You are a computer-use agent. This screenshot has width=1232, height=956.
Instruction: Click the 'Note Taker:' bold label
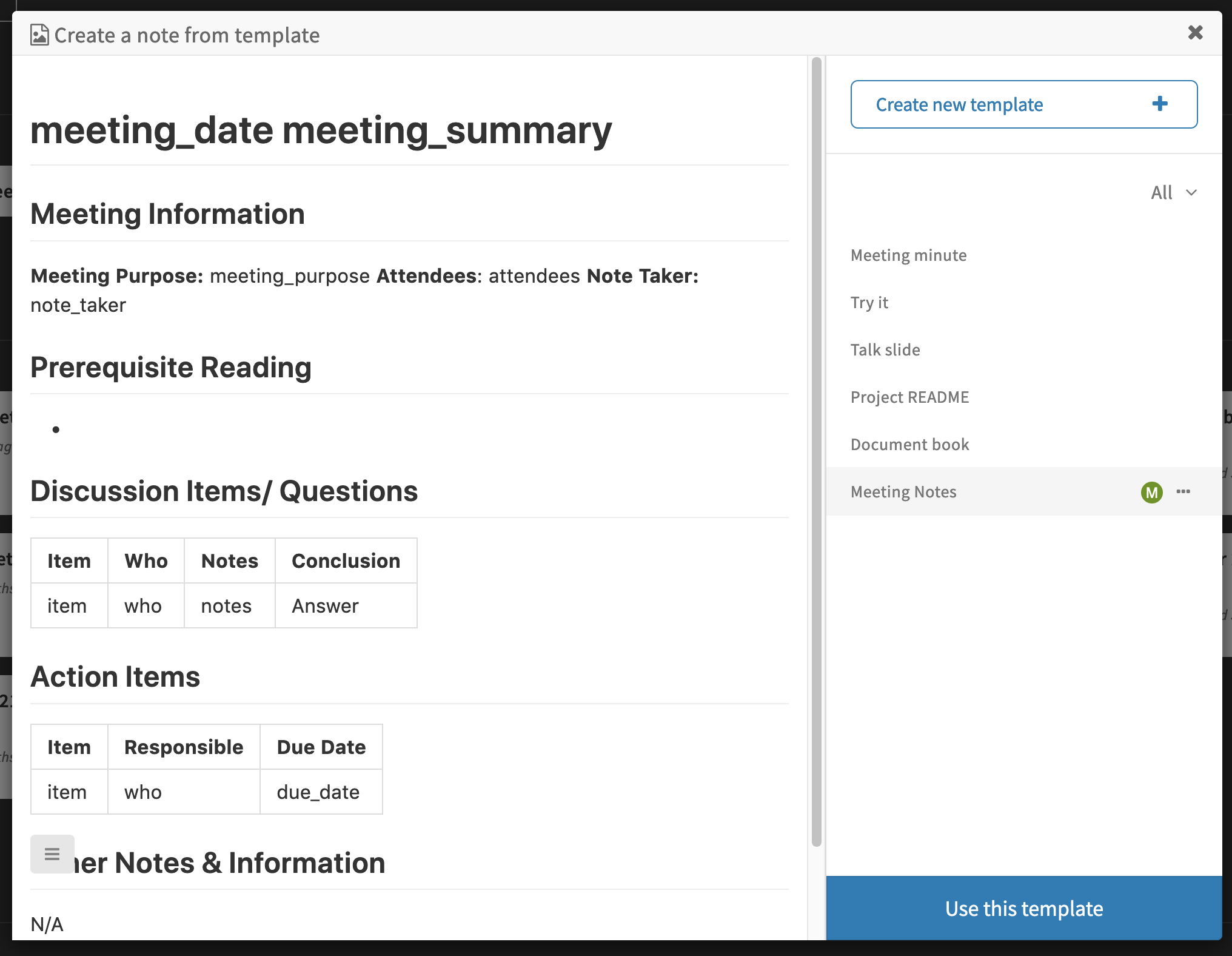tap(643, 276)
